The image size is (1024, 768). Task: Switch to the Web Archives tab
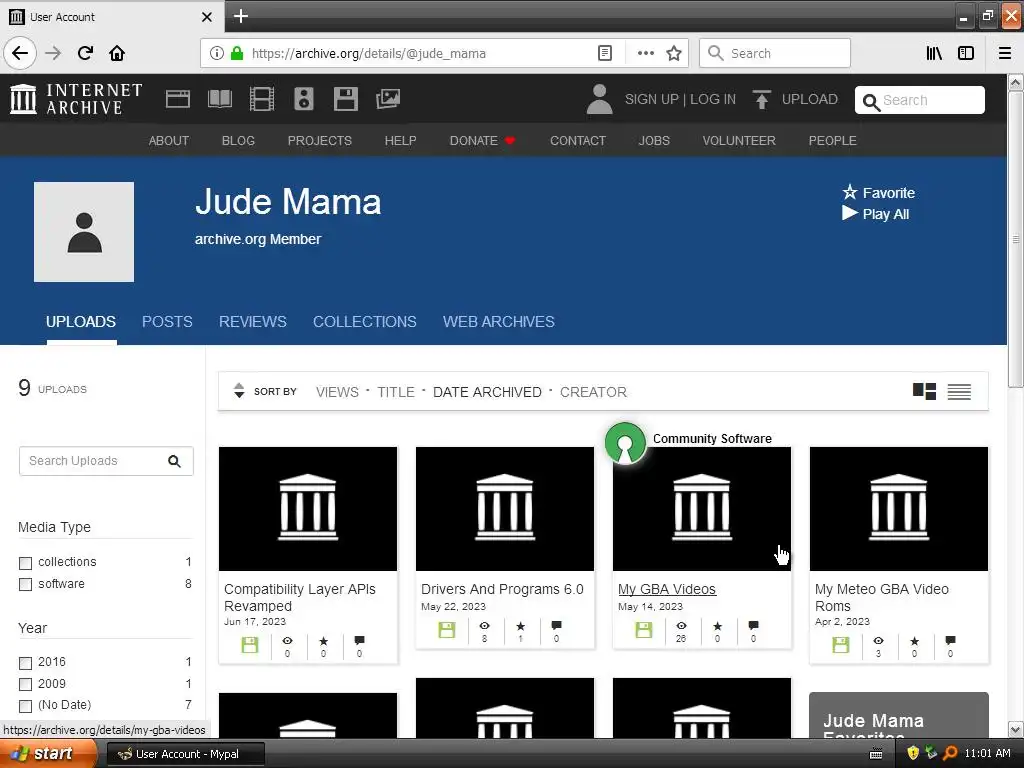coord(499,321)
